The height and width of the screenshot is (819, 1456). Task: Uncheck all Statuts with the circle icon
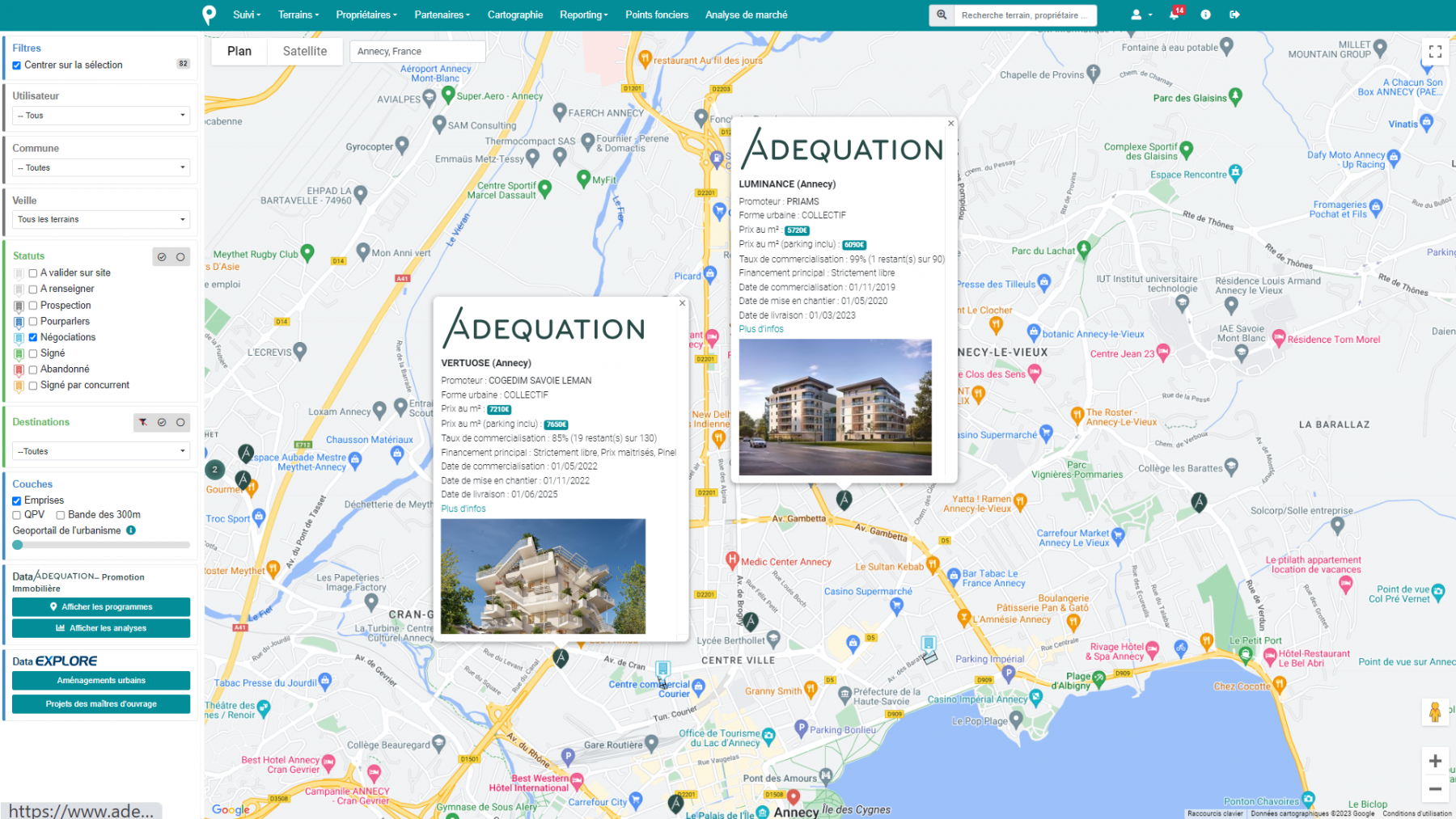[x=180, y=257]
